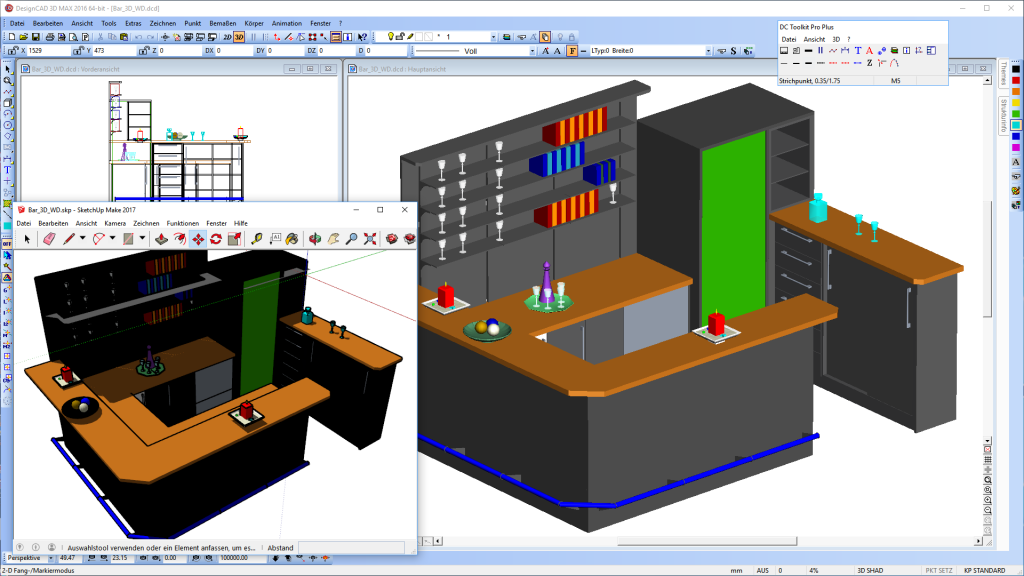Open the pencil tool dropdown arrow in SketchUp
The width and height of the screenshot is (1024, 576).
pos(82,239)
